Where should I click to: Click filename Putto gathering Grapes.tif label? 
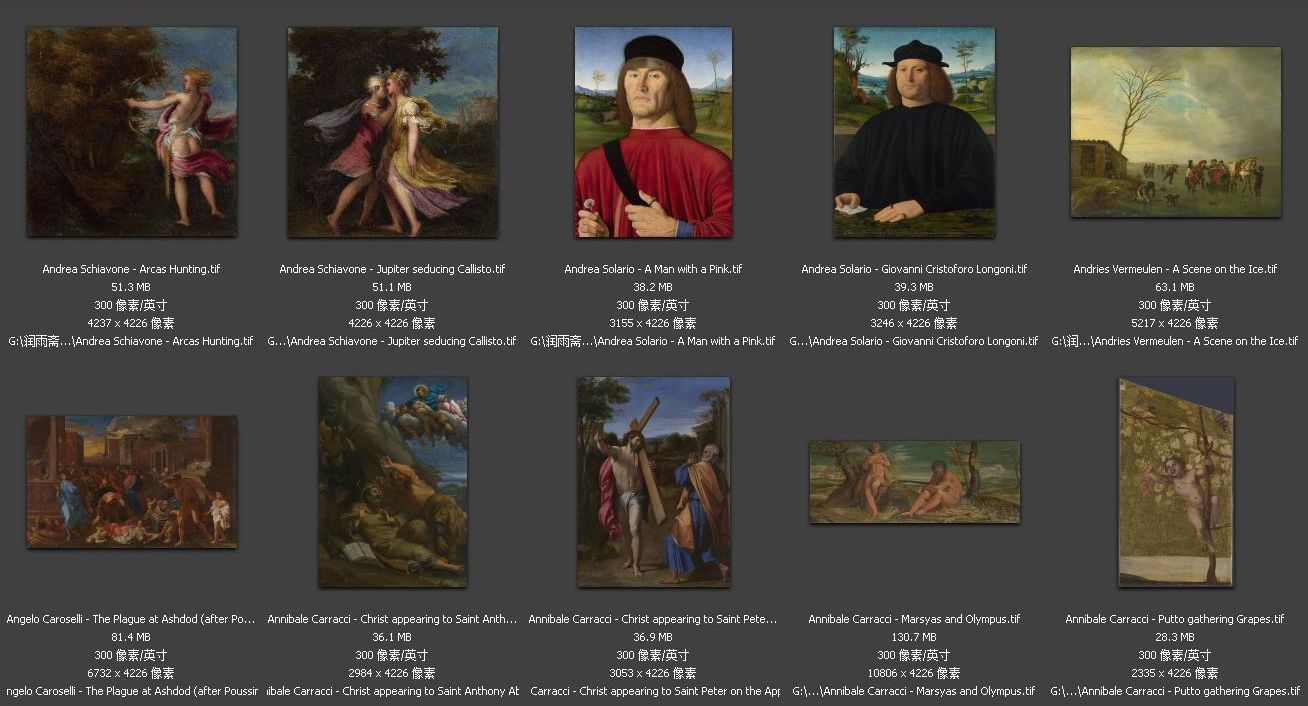coord(1176,619)
